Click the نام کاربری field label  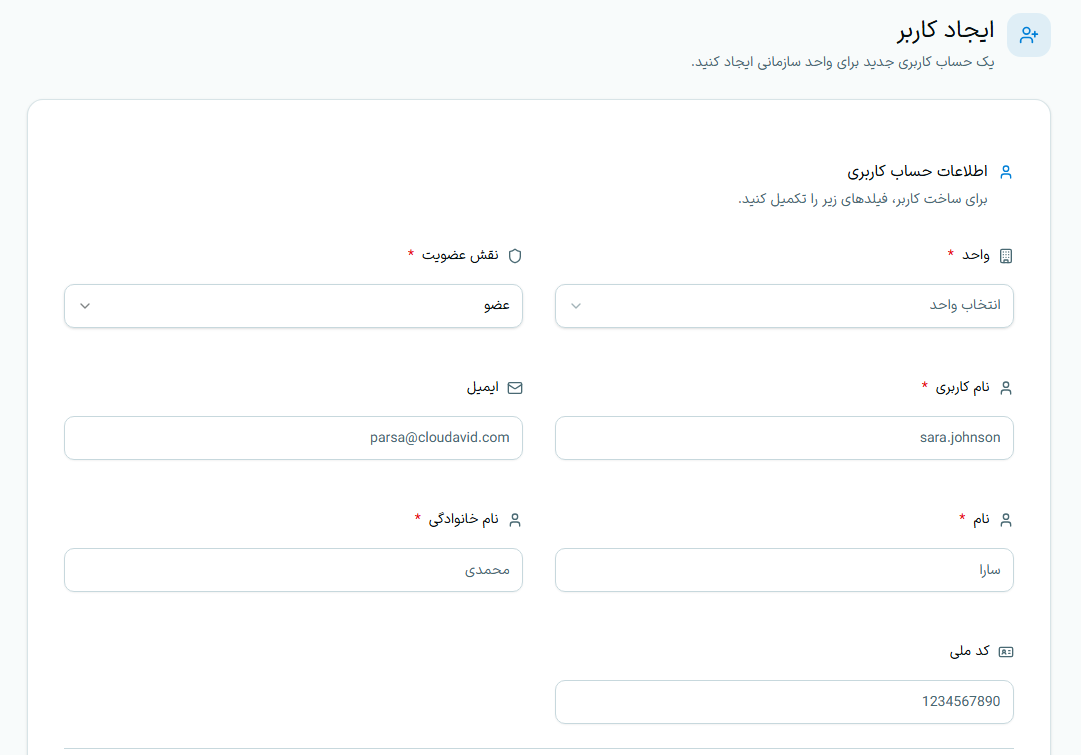962,387
